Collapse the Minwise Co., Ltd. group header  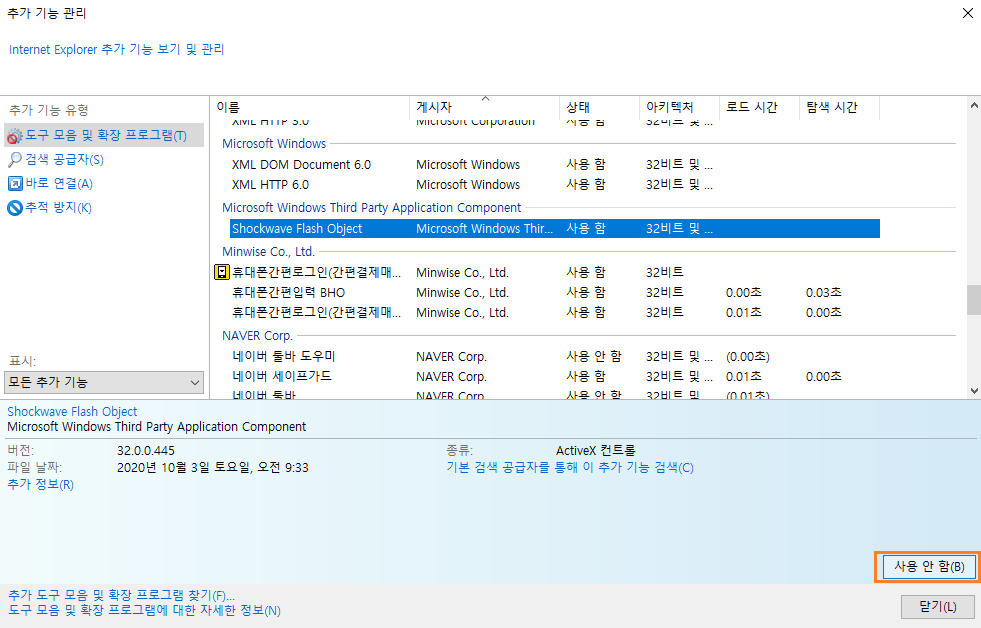click(x=268, y=251)
